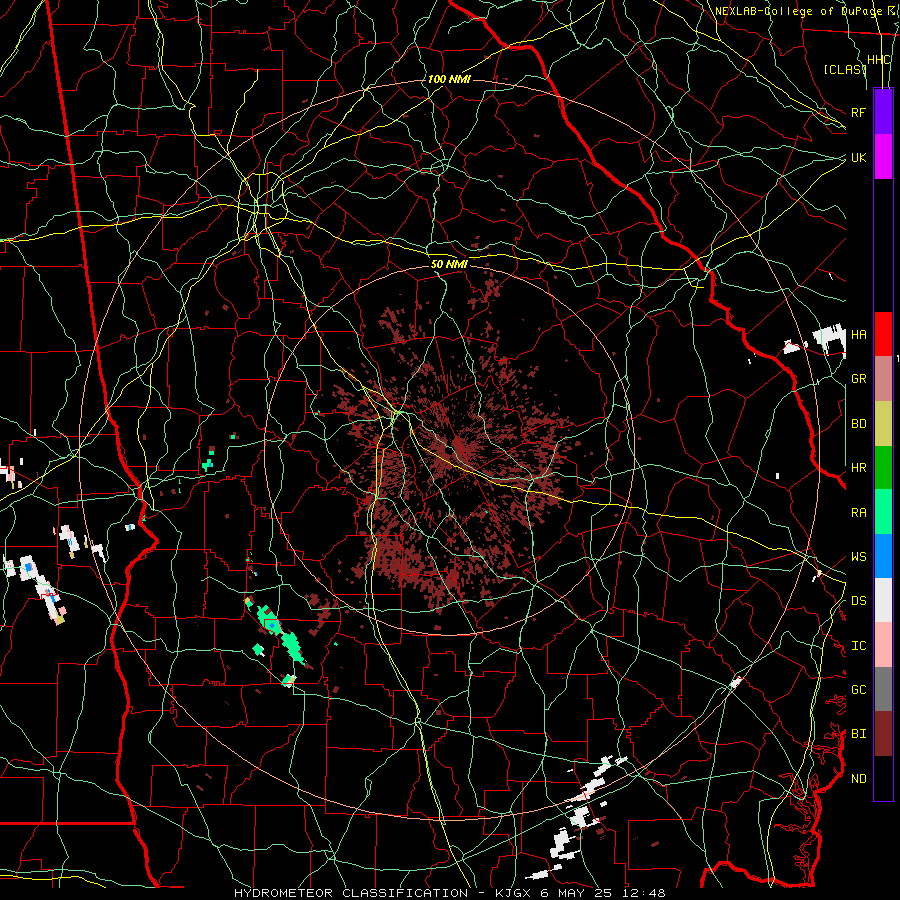Image resolution: width=900 pixels, height=900 pixels.
Task: Click the brown BI legend swatch
Action: coord(883,734)
